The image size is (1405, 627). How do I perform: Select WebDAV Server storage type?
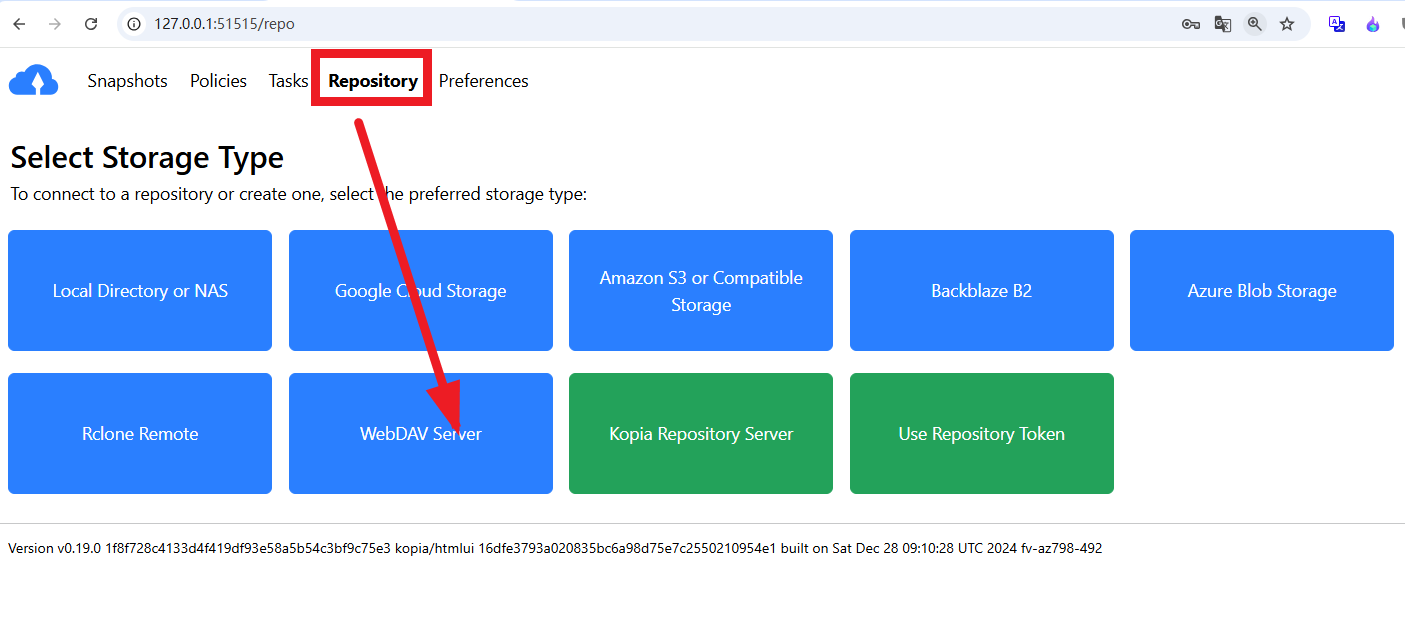point(421,434)
